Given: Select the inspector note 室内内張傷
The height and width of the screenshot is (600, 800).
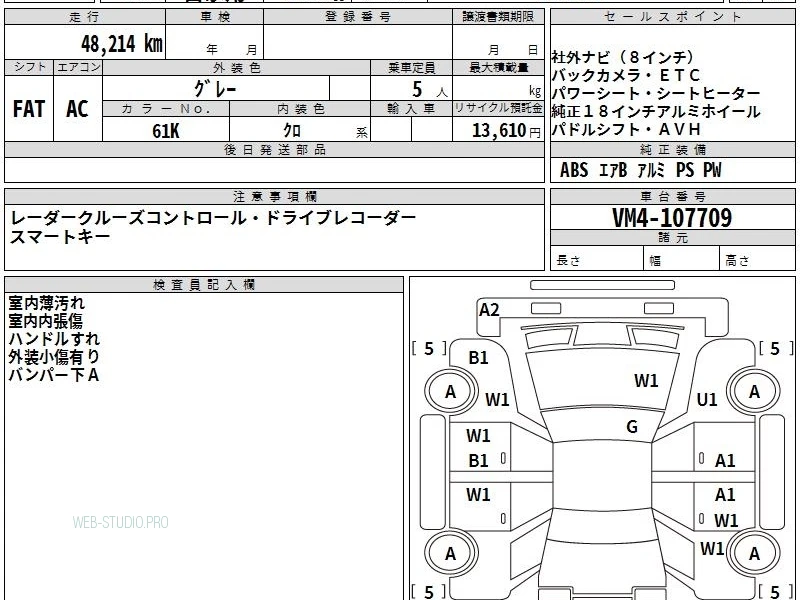Looking at the screenshot, I should click(45, 321).
